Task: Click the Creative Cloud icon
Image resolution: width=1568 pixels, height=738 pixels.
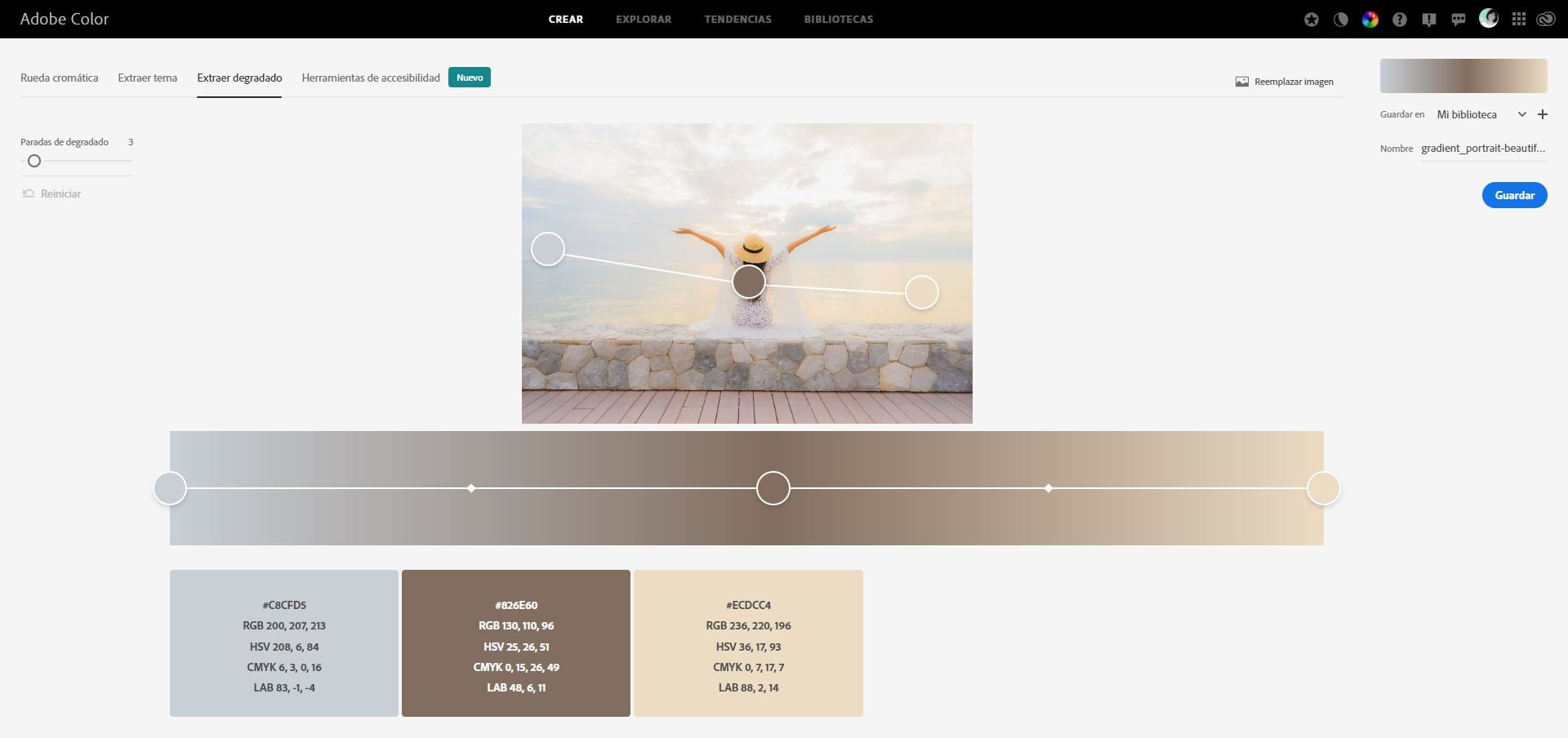Action: coord(1546,20)
